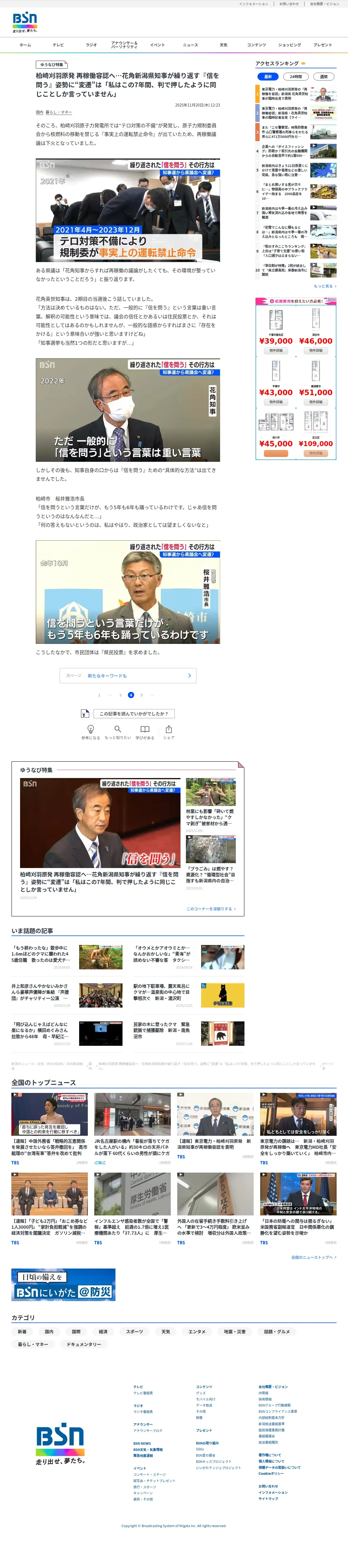Image resolution: width=348 pixels, height=1568 pixels.
Task: Click サイトマップ in footer
Action: [268, 1498]
